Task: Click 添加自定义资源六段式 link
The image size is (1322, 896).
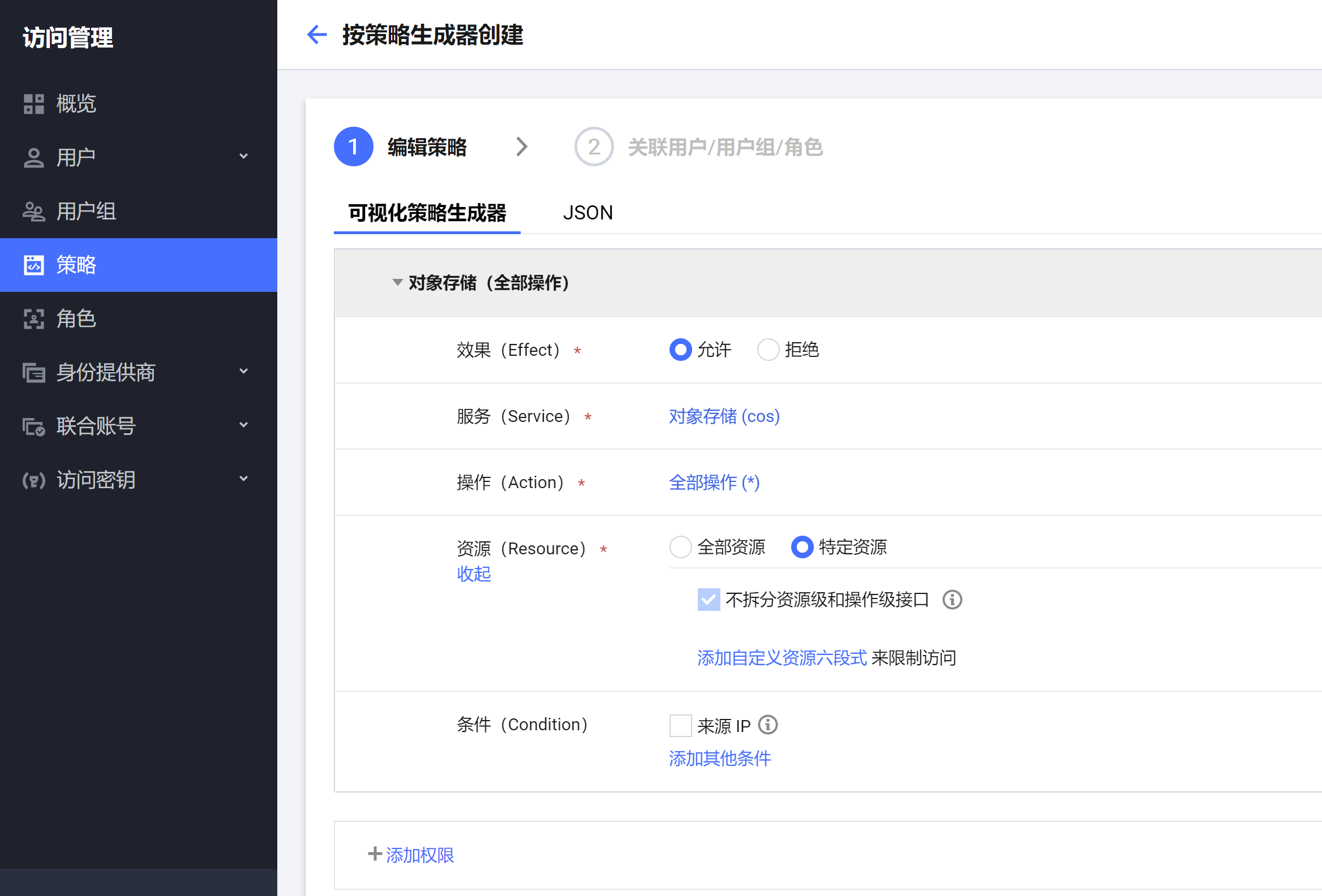Action: (782, 658)
